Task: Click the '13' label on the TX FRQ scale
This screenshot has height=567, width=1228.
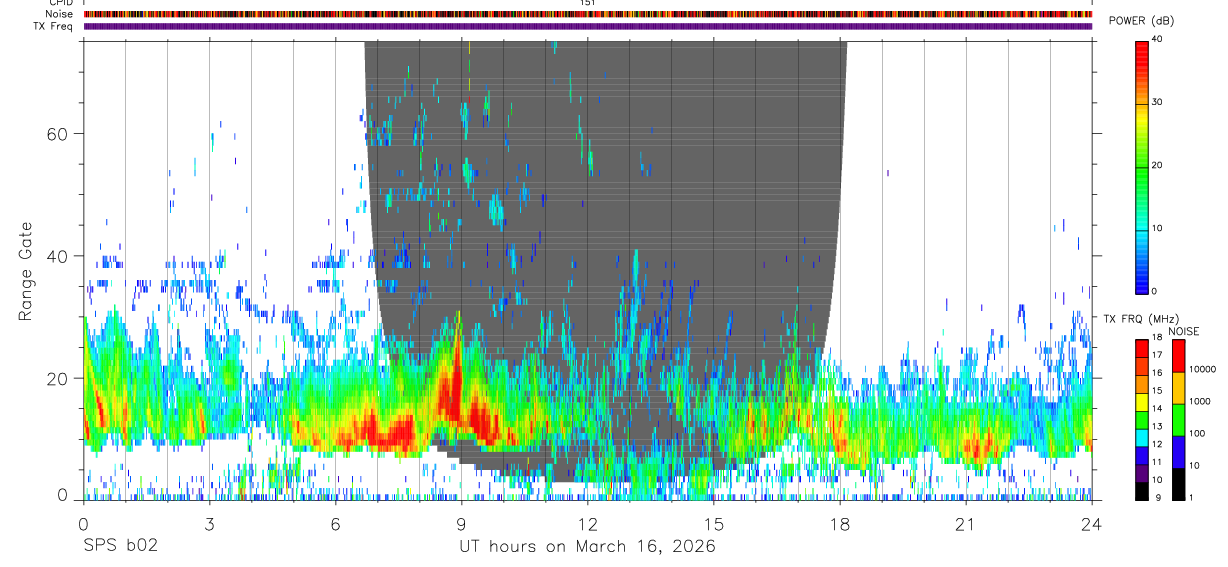Action: coord(1157,426)
